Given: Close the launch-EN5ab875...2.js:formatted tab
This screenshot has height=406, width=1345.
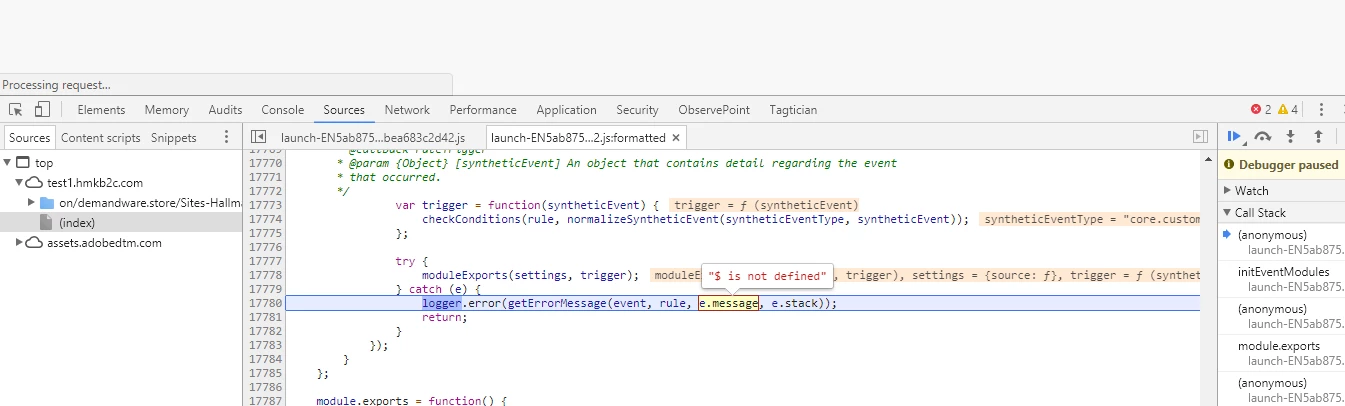Looking at the screenshot, I should [676, 138].
